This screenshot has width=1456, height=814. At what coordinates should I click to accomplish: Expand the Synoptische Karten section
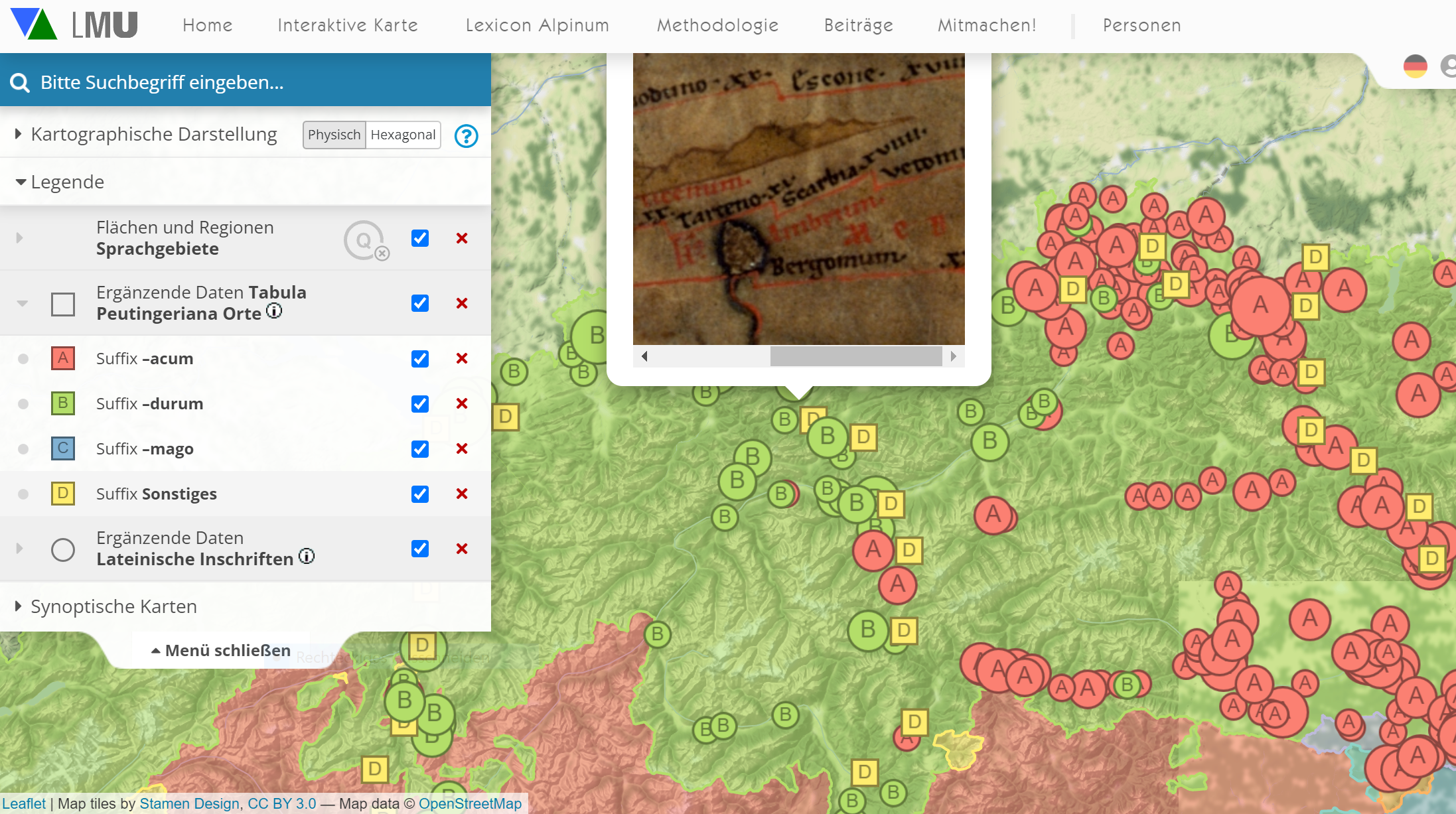tap(113, 607)
